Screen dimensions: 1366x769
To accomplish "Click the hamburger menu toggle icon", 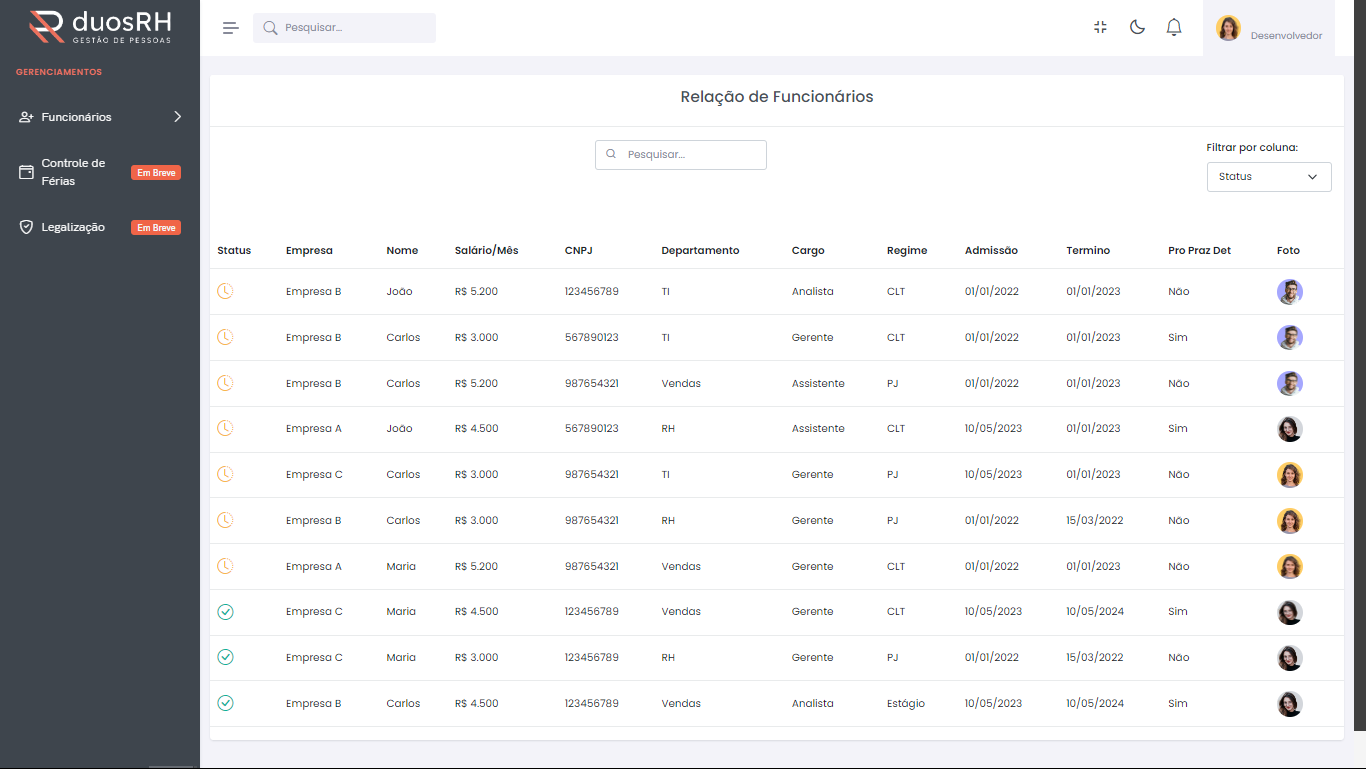I will (230, 28).
